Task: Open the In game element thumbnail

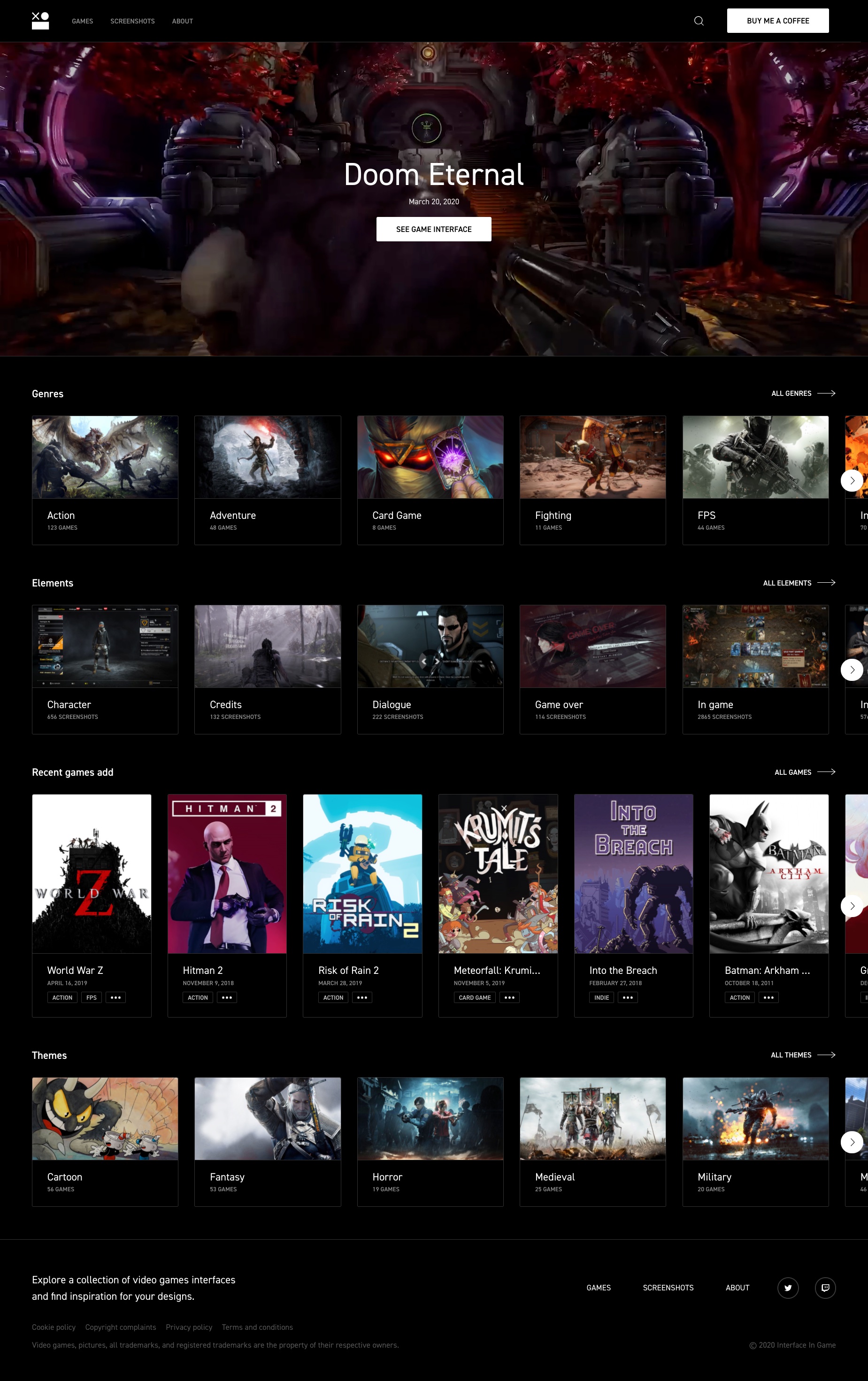Action: [x=756, y=646]
